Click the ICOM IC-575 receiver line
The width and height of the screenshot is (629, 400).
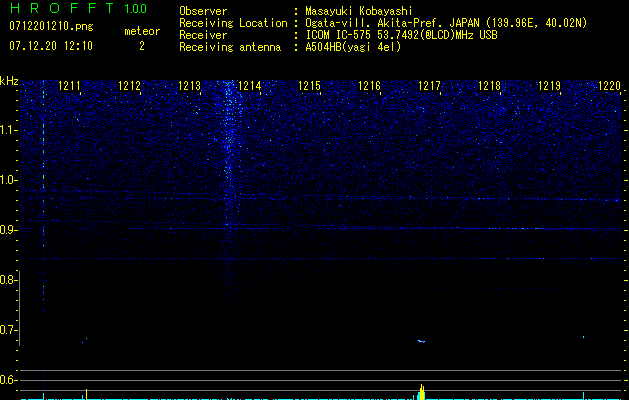(401, 35)
